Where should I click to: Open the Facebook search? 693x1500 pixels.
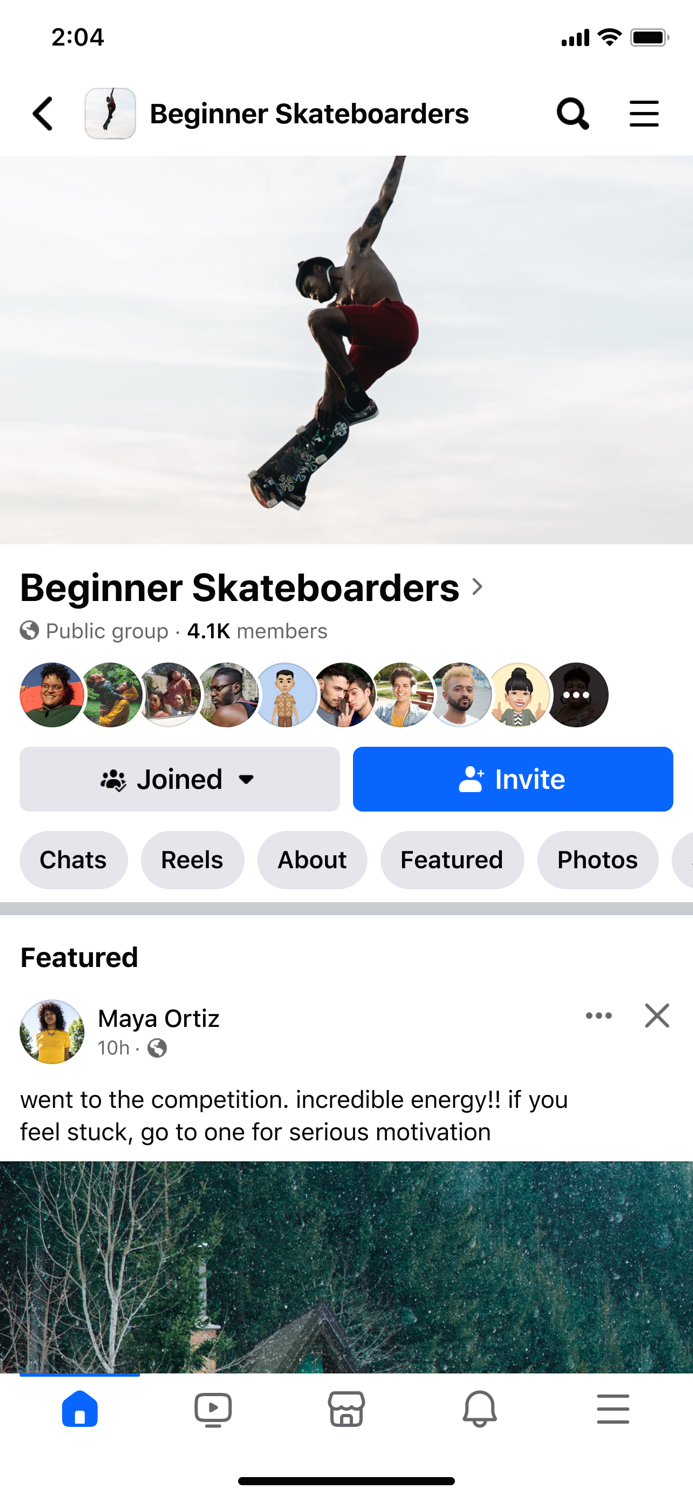(572, 113)
